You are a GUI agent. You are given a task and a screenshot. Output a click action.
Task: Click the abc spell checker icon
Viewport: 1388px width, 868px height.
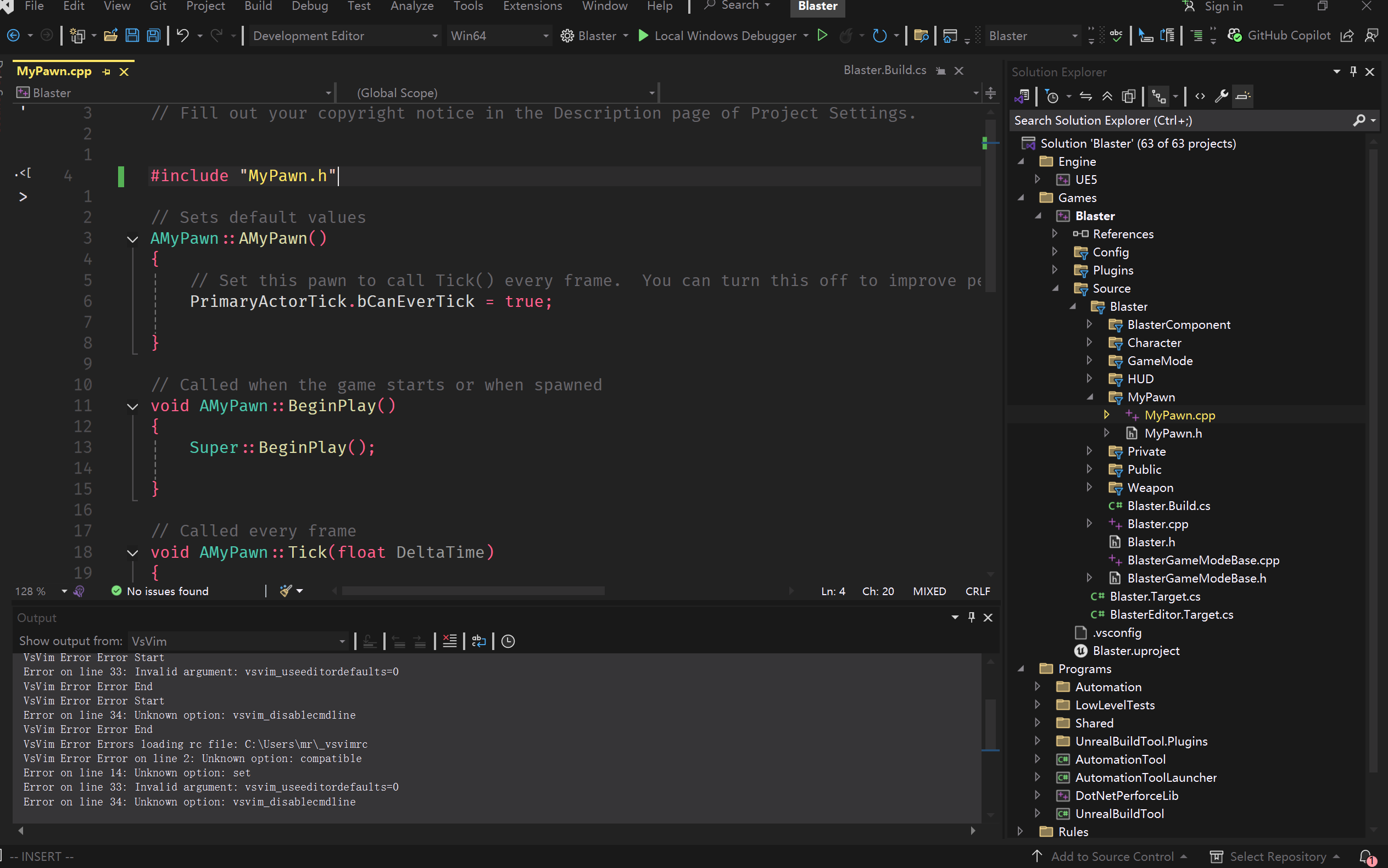(x=1116, y=36)
